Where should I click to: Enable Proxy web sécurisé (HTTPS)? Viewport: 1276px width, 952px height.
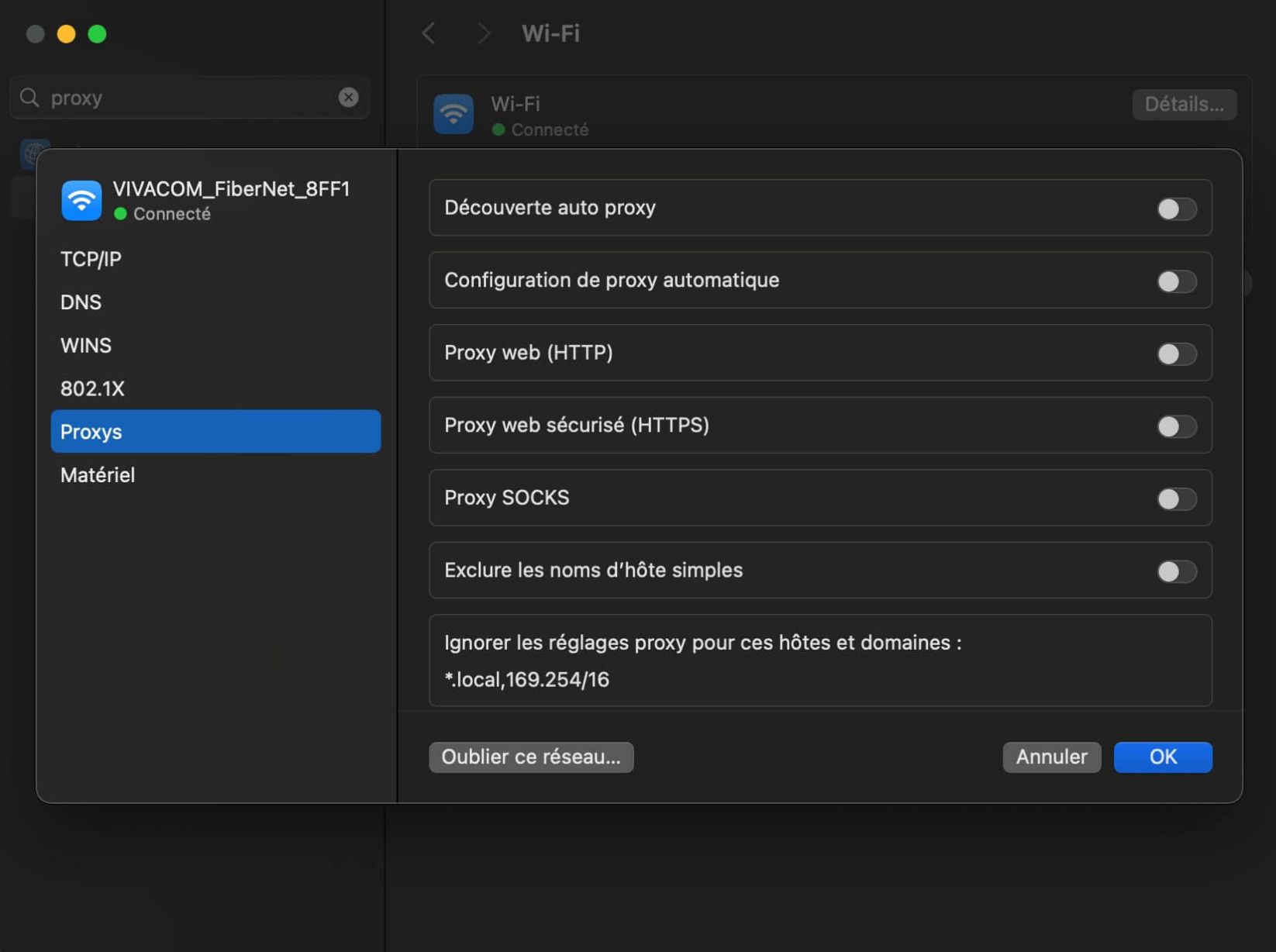point(1176,426)
